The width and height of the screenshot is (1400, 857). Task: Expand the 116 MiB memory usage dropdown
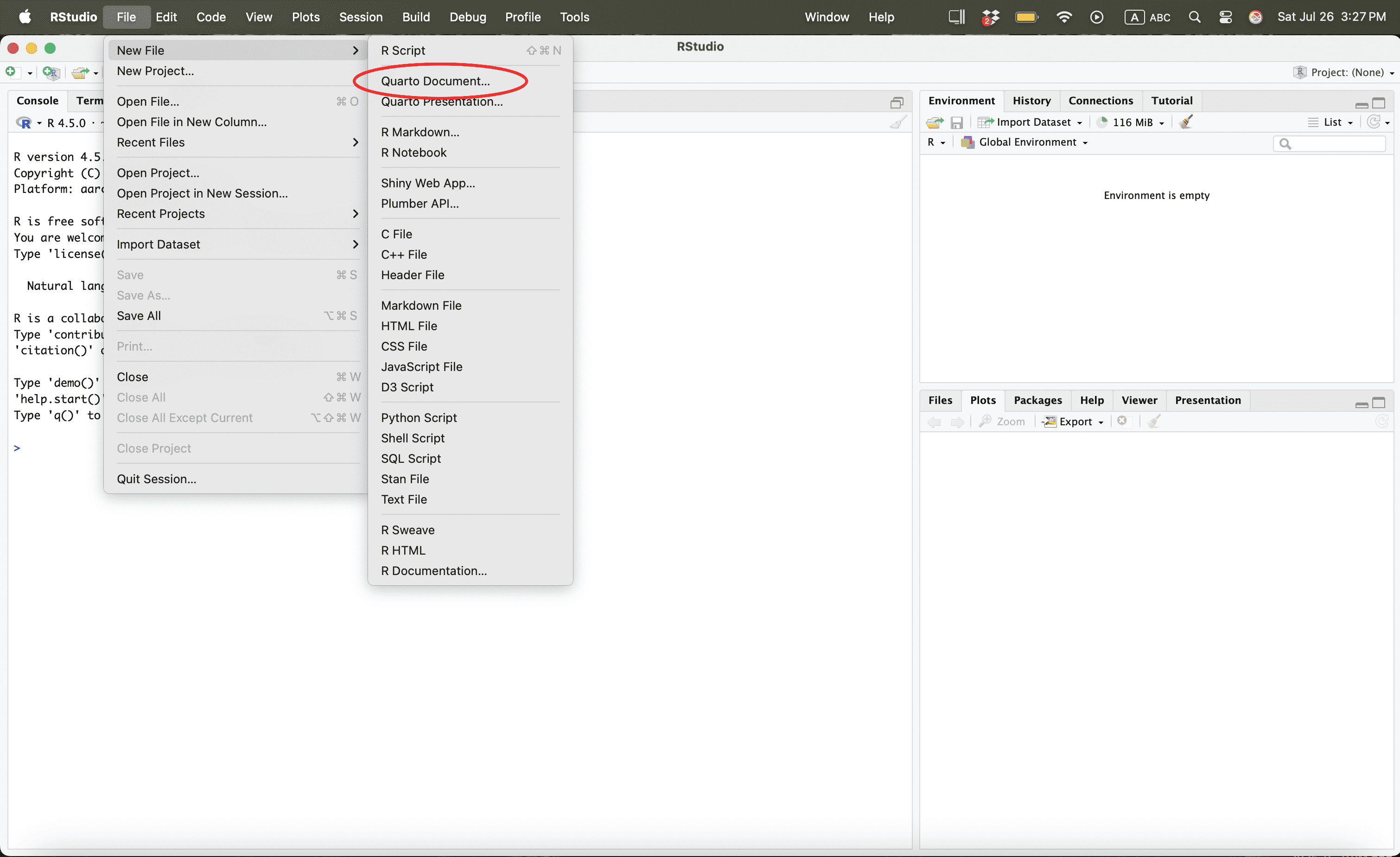tap(1133, 122)
